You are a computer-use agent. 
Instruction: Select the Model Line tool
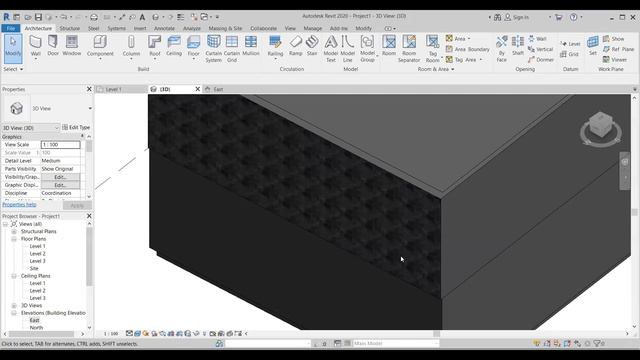347,49
